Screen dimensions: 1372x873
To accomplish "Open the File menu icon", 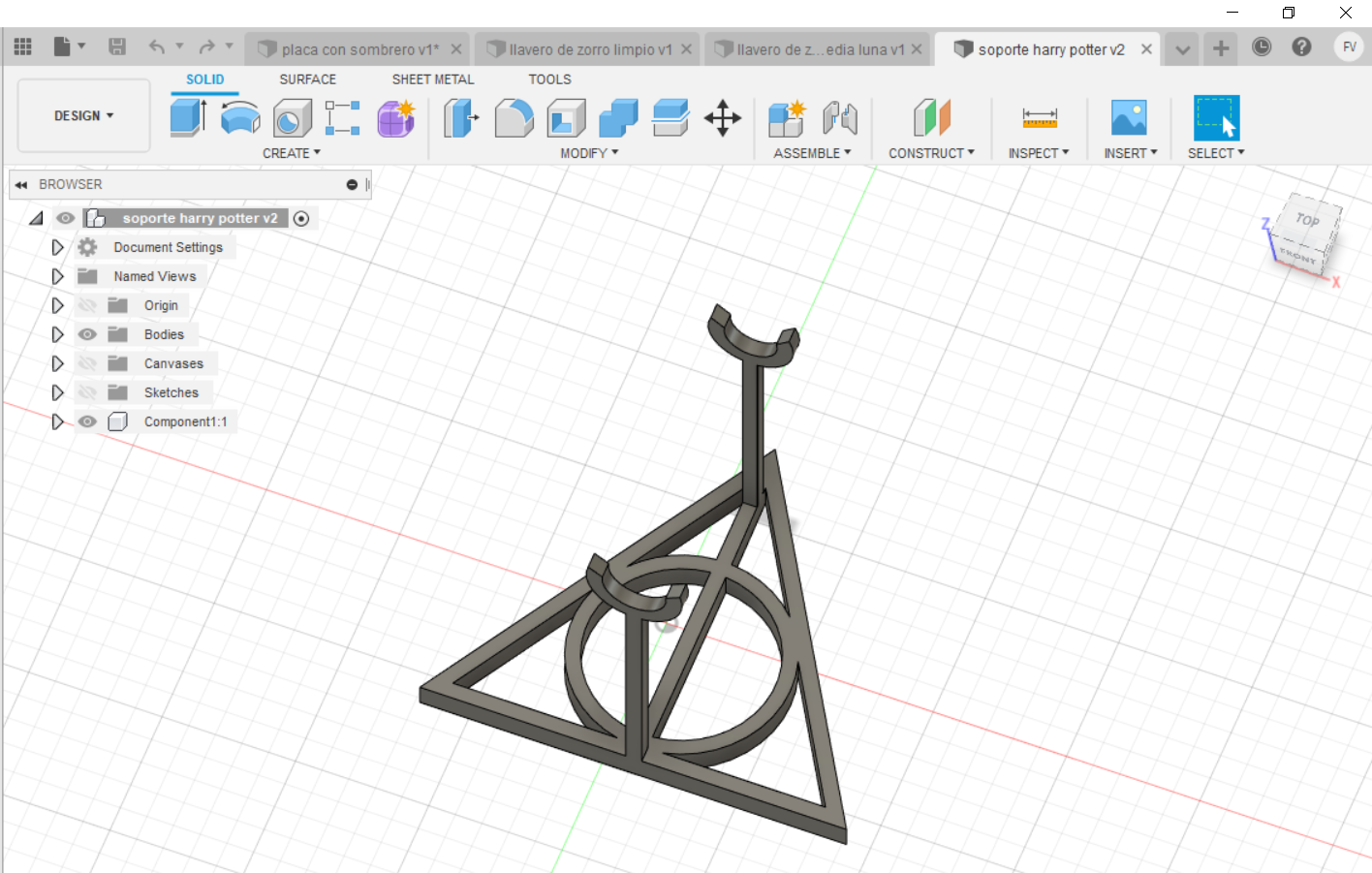I will 62,47.
